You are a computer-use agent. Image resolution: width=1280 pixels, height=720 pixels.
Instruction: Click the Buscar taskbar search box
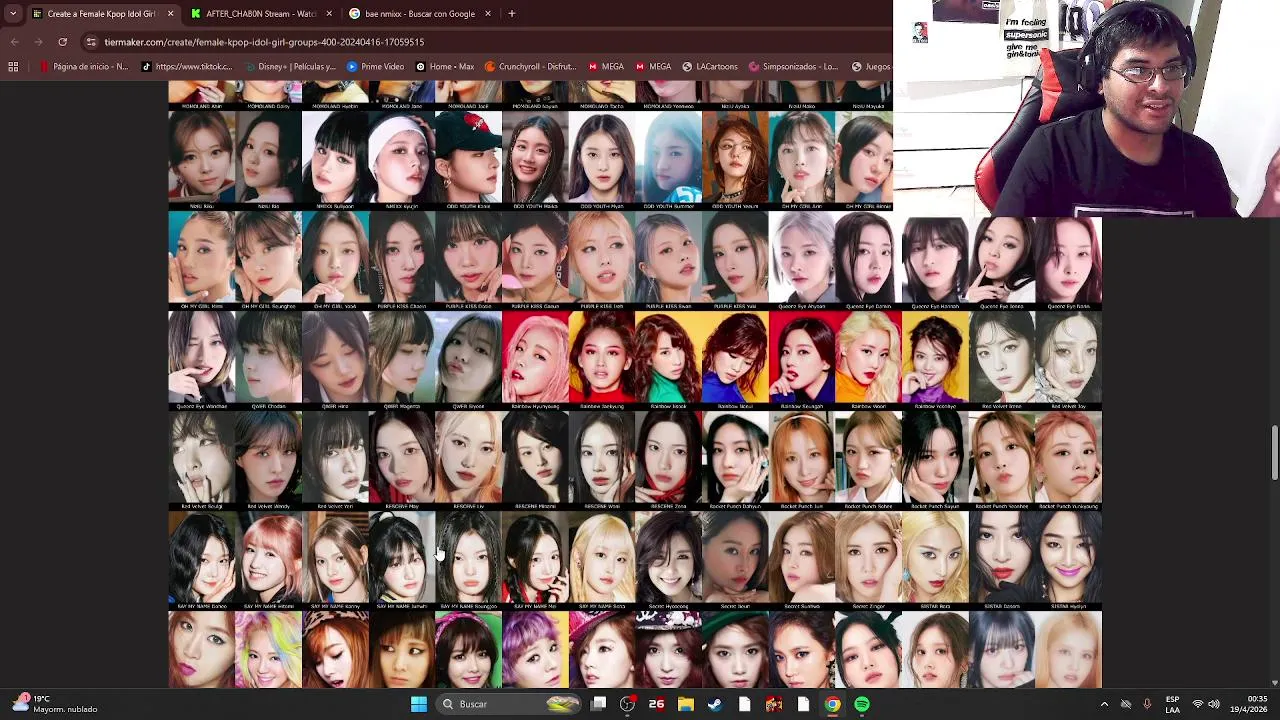point(510,704)
